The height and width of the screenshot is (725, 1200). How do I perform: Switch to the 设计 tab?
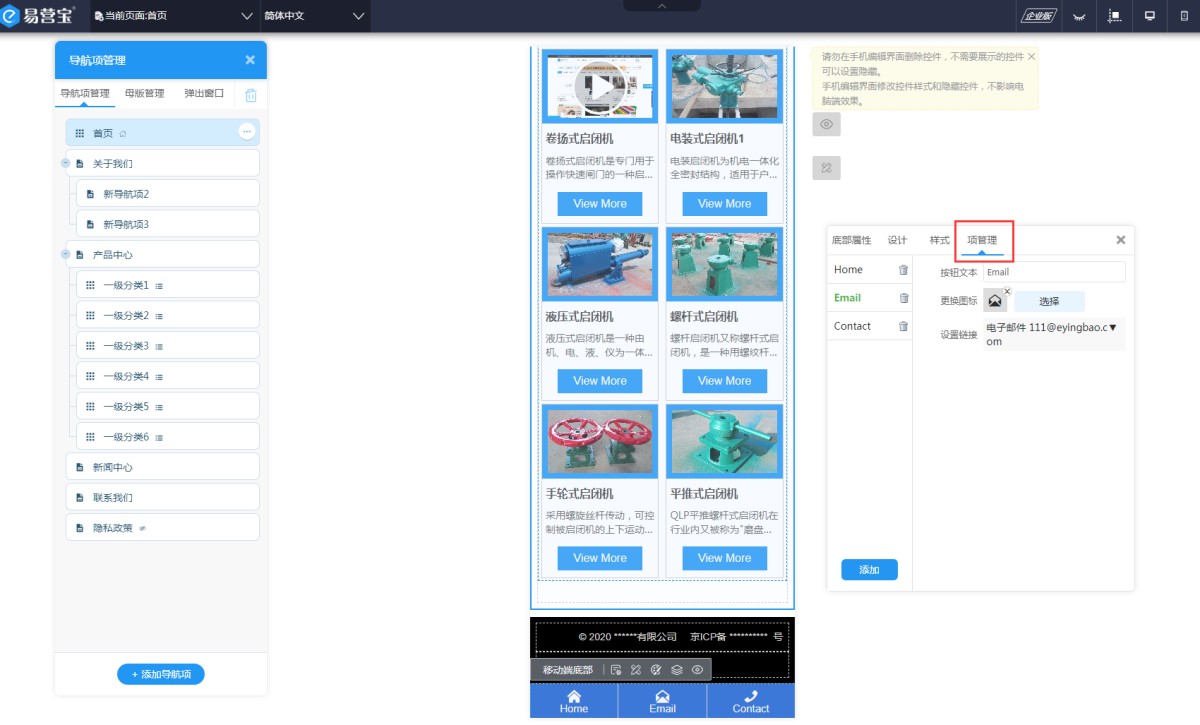coord(898,240)
